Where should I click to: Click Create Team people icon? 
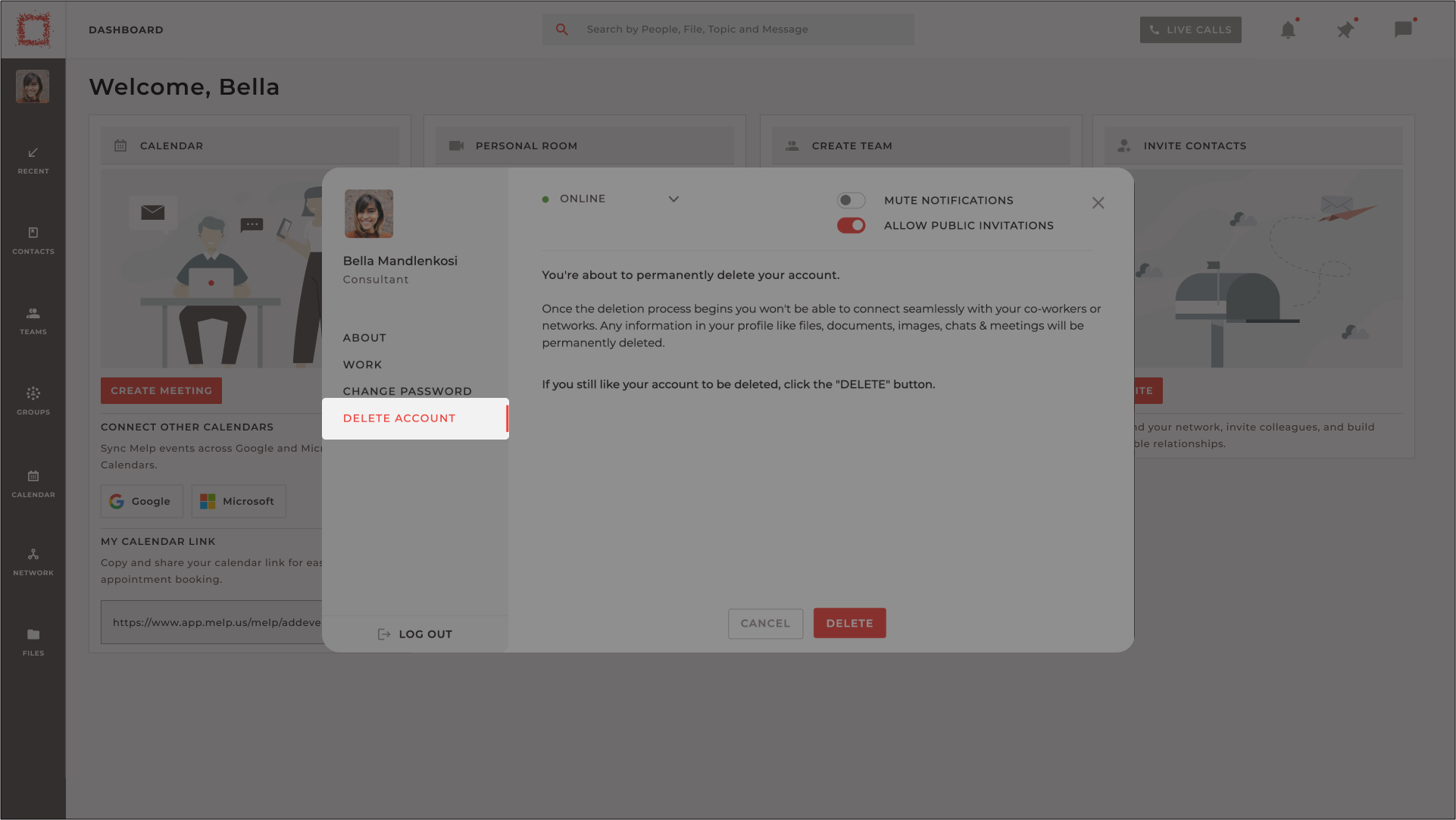(792, 146)
